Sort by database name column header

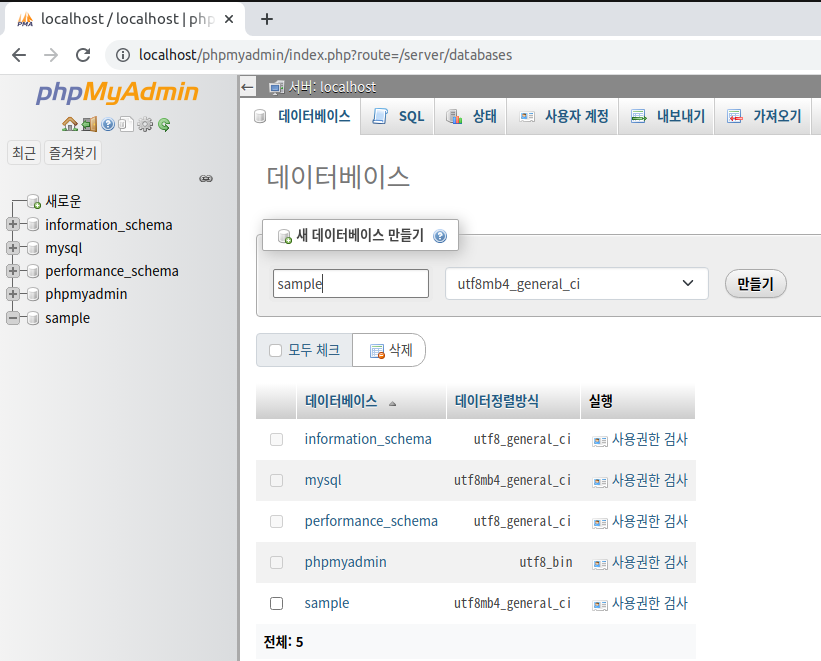click(341, 402)
